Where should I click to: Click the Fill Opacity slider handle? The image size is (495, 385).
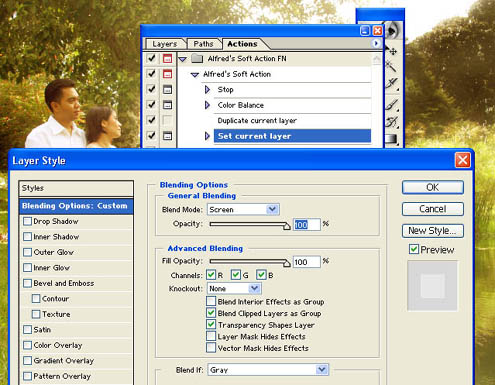pos(287,264)
